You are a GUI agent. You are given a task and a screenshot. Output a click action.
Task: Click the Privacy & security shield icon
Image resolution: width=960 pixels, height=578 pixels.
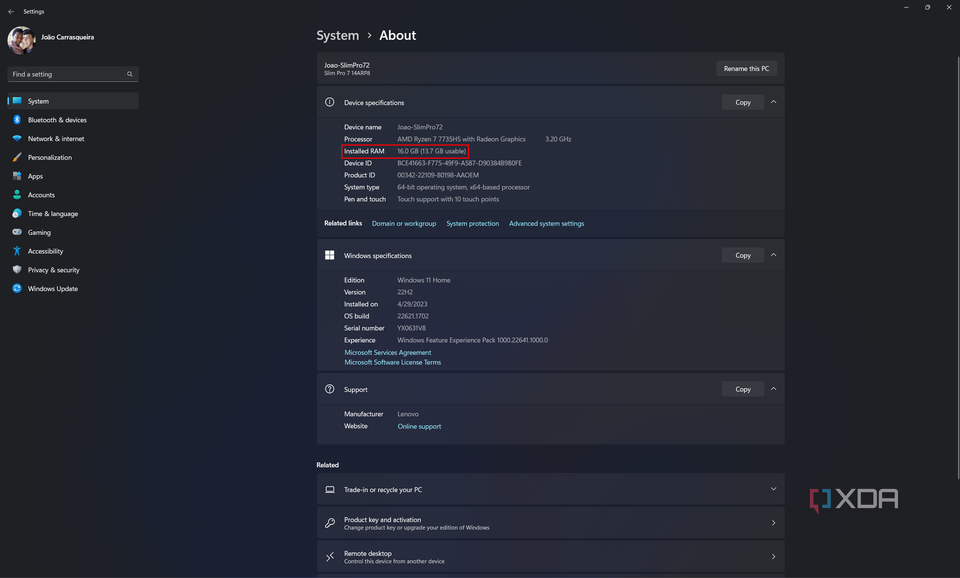pyautogui.click(x=17, y=269)
